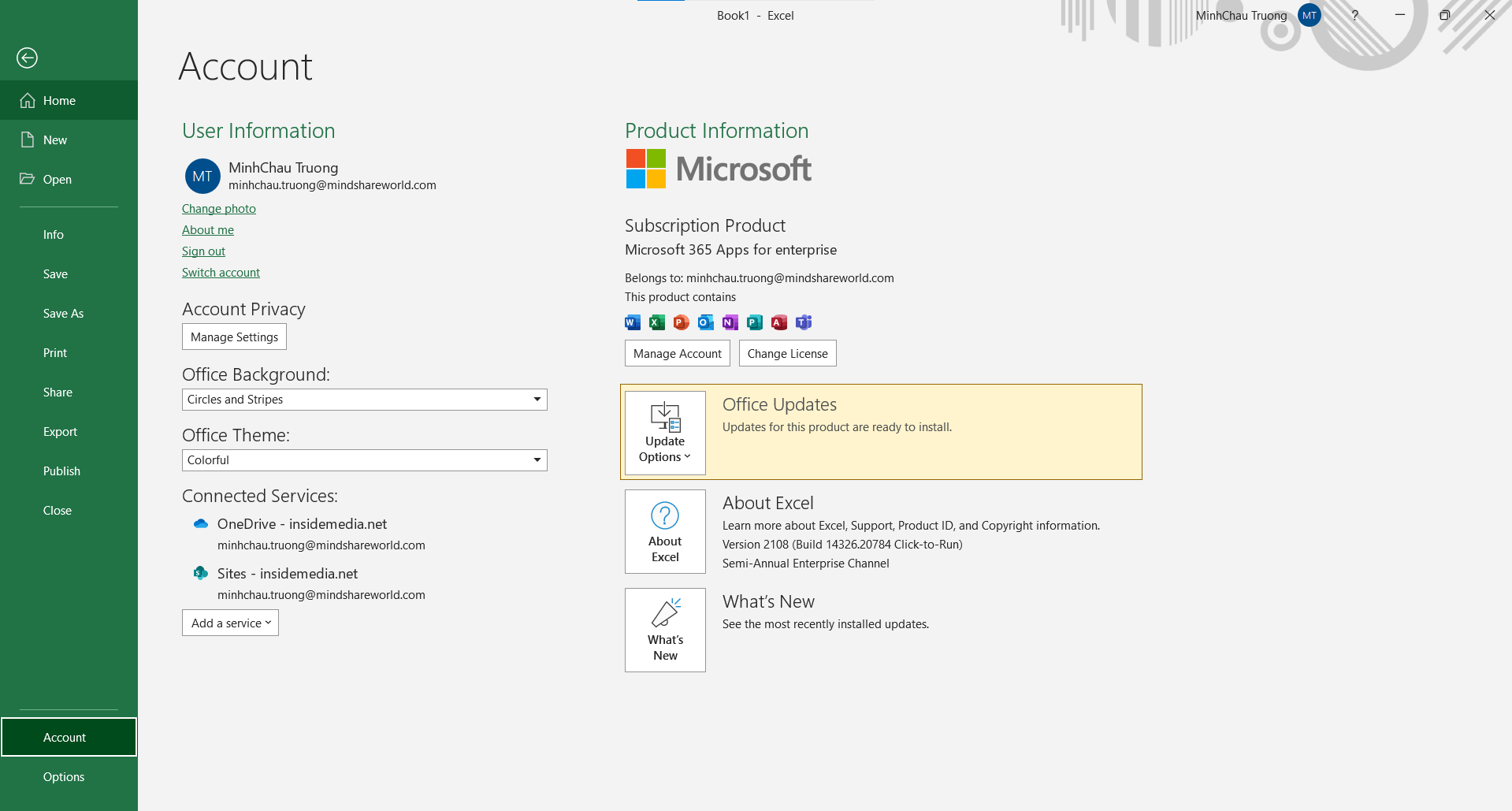Click the Publisher app icon in product list
The width and height of the screenshot is (1512, 811).
click(x=755, y=322)
